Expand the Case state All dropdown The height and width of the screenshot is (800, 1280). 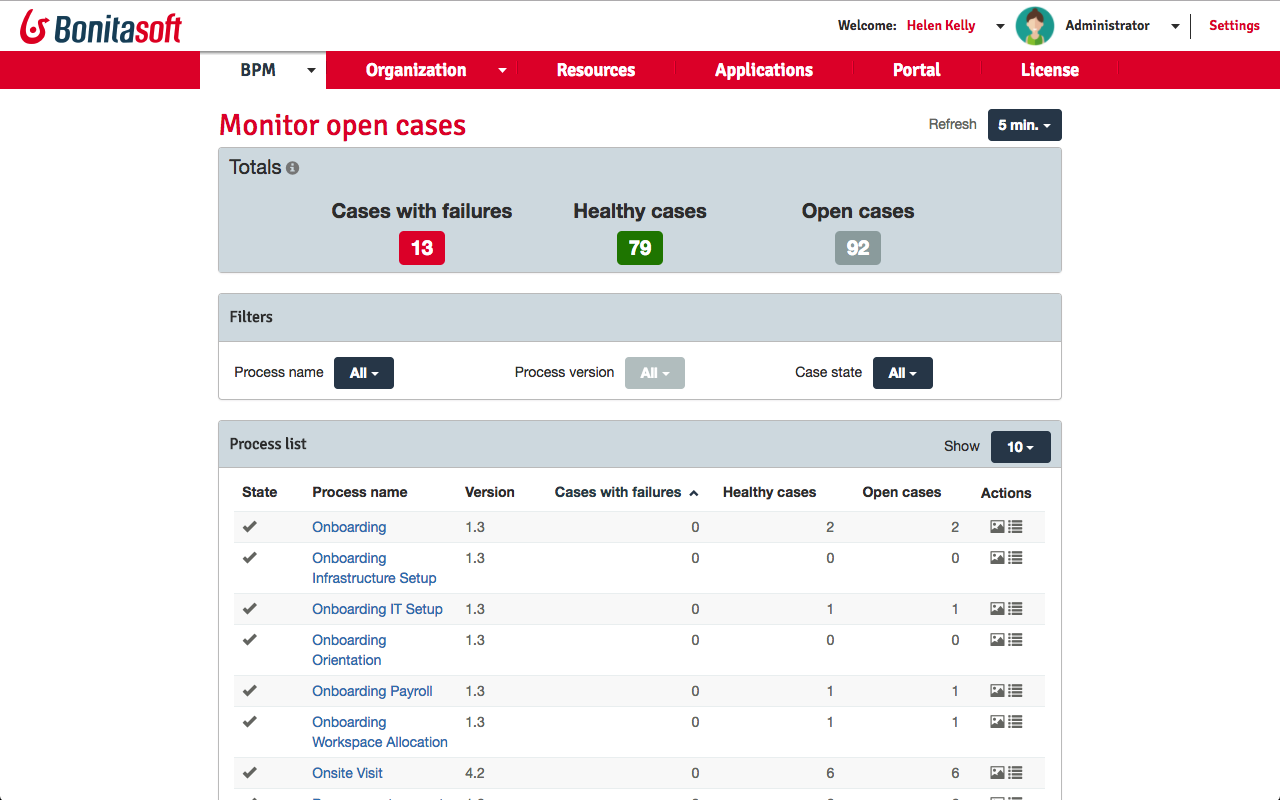(902, 373)
